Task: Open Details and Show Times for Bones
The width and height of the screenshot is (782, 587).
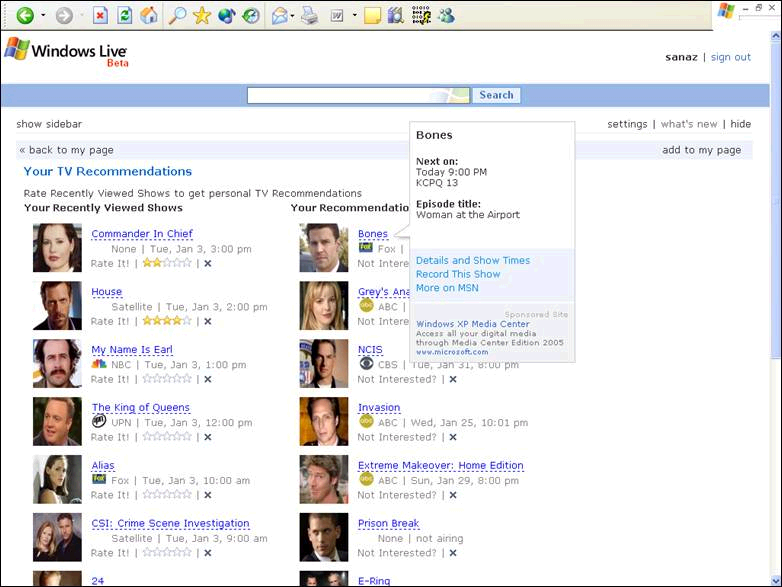Action: point(473,260)
